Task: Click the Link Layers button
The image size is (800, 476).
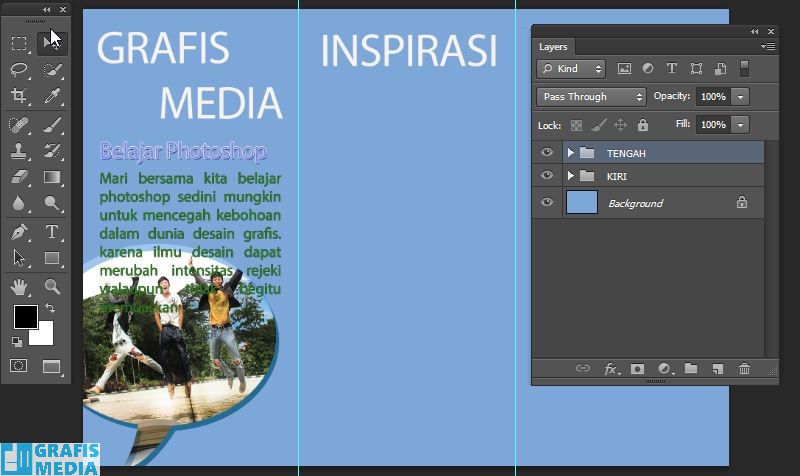Action: coord(583,368)
